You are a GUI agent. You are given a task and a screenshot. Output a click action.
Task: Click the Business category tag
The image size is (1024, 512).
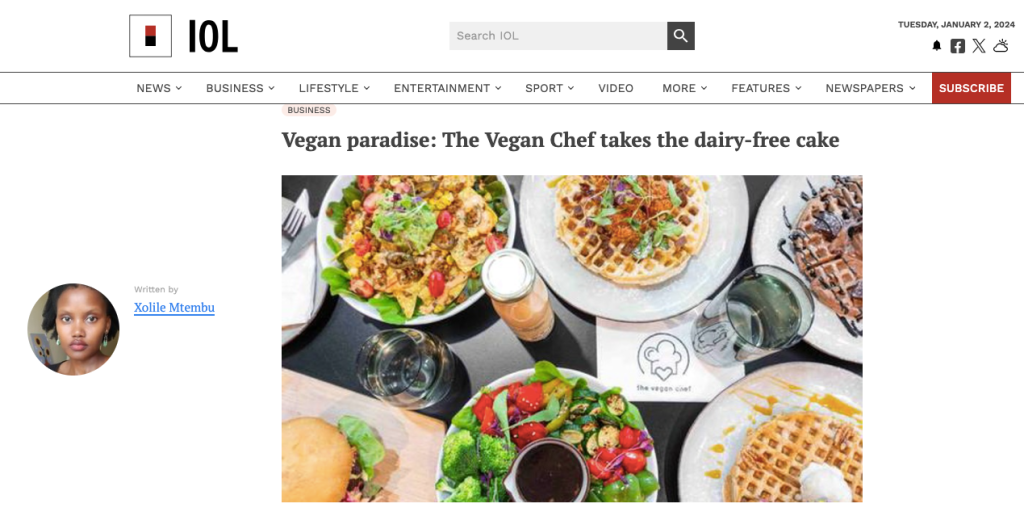[309, 110]
